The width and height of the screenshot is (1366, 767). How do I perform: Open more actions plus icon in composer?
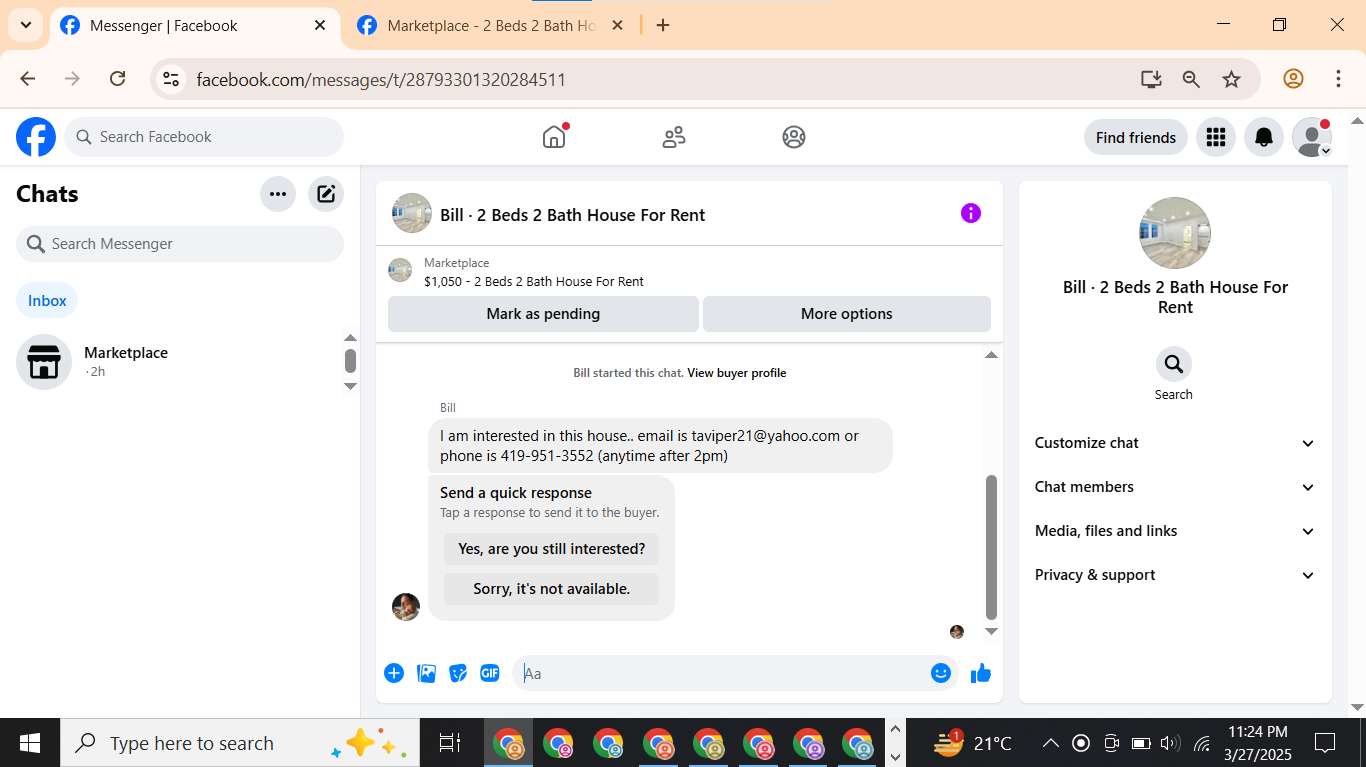click(x=394, y=673)
